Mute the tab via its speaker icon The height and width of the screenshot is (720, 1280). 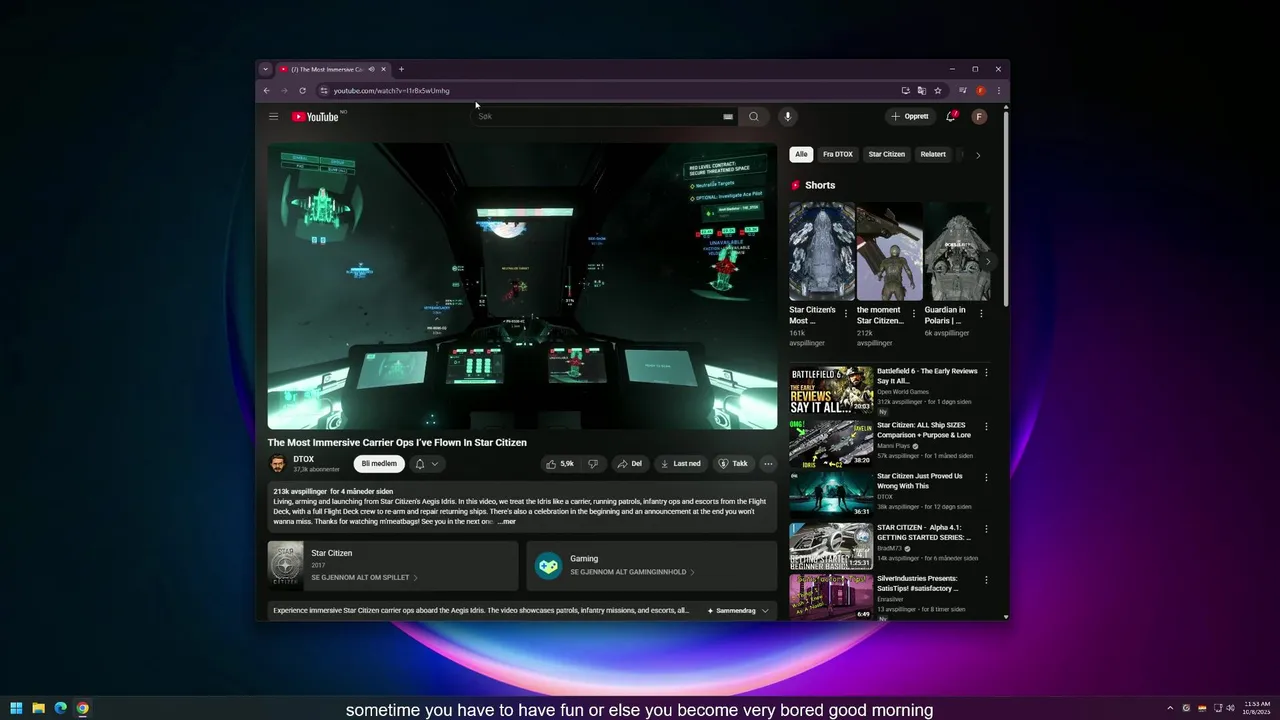pyautogui.click(x=371, y=70)
